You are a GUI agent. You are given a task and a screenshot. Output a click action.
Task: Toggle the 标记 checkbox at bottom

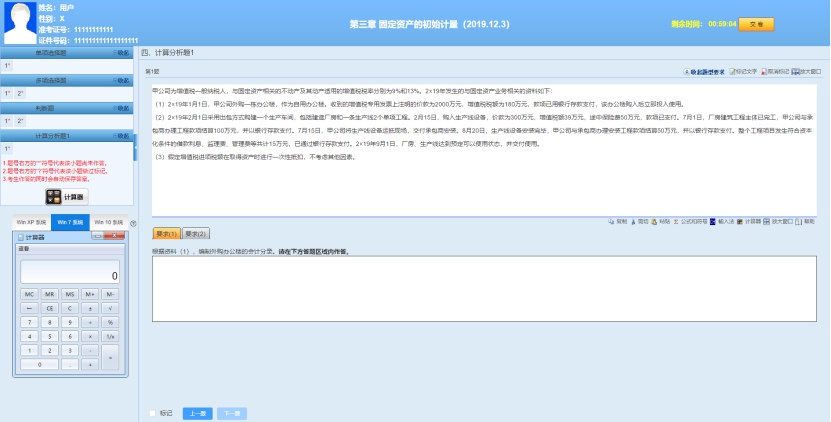pyautogui.click(x=153, y=412)
